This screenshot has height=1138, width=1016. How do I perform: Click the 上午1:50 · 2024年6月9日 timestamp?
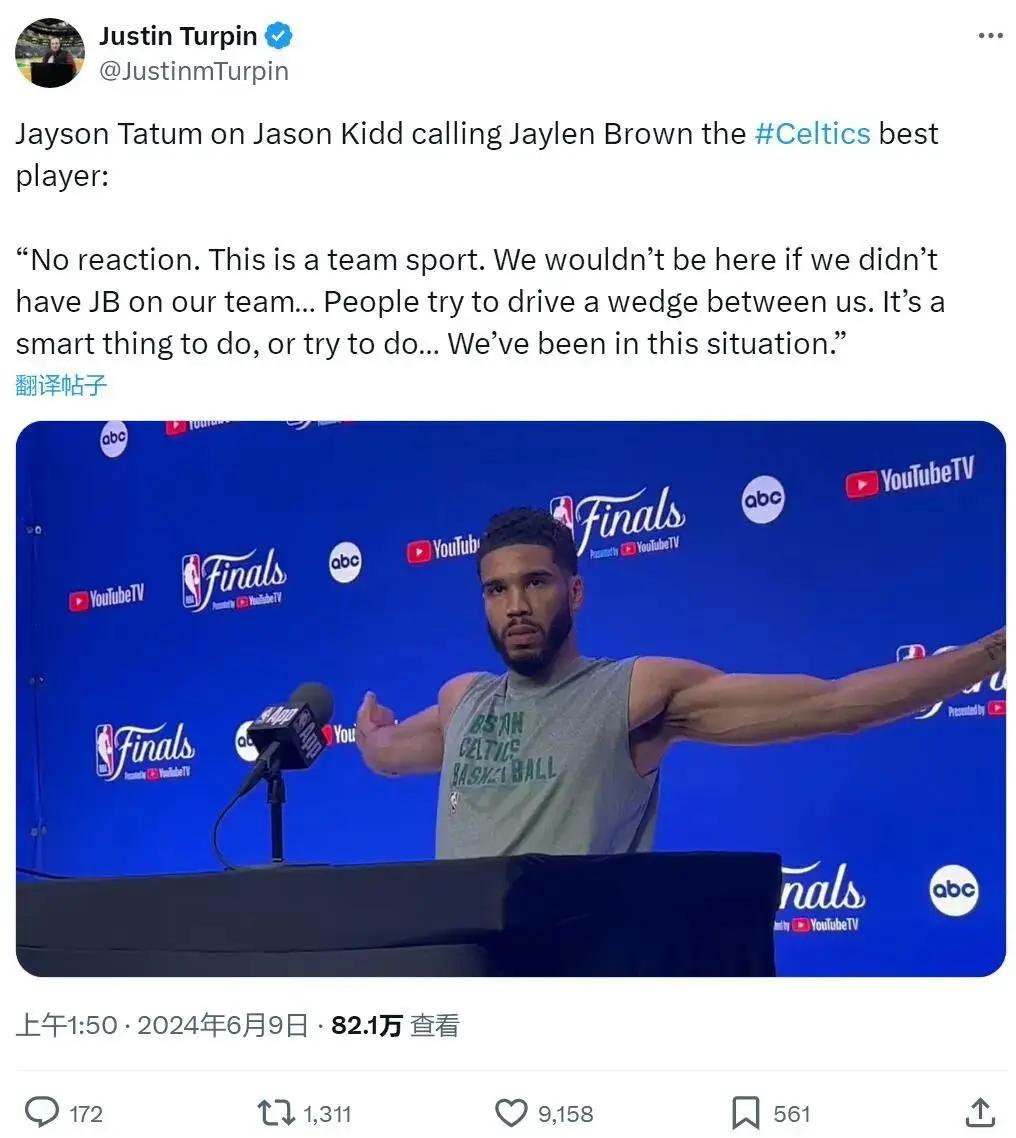point(162,1025)
